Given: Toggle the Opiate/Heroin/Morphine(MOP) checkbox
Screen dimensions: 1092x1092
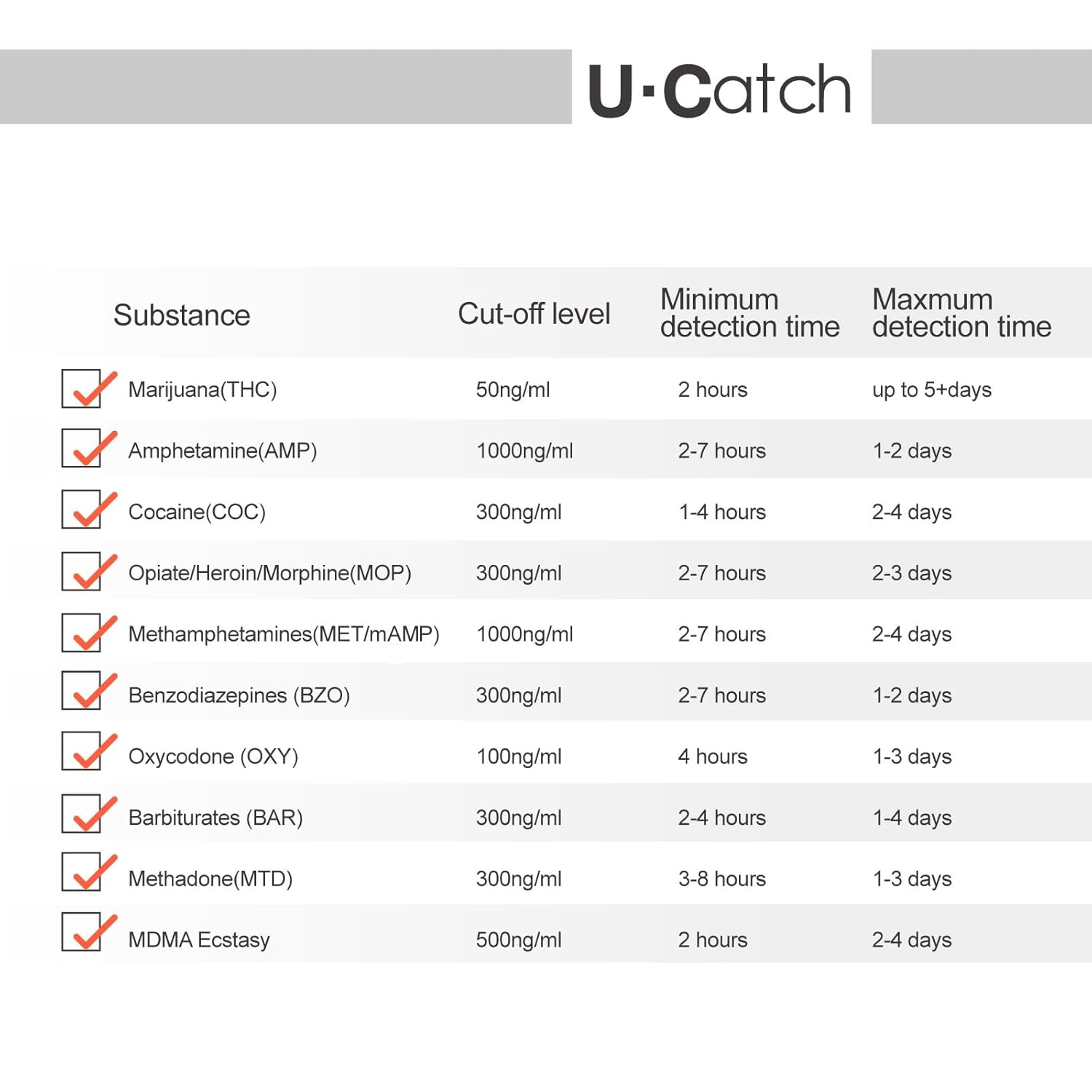Looking at the screenshot, I should 82,571.
